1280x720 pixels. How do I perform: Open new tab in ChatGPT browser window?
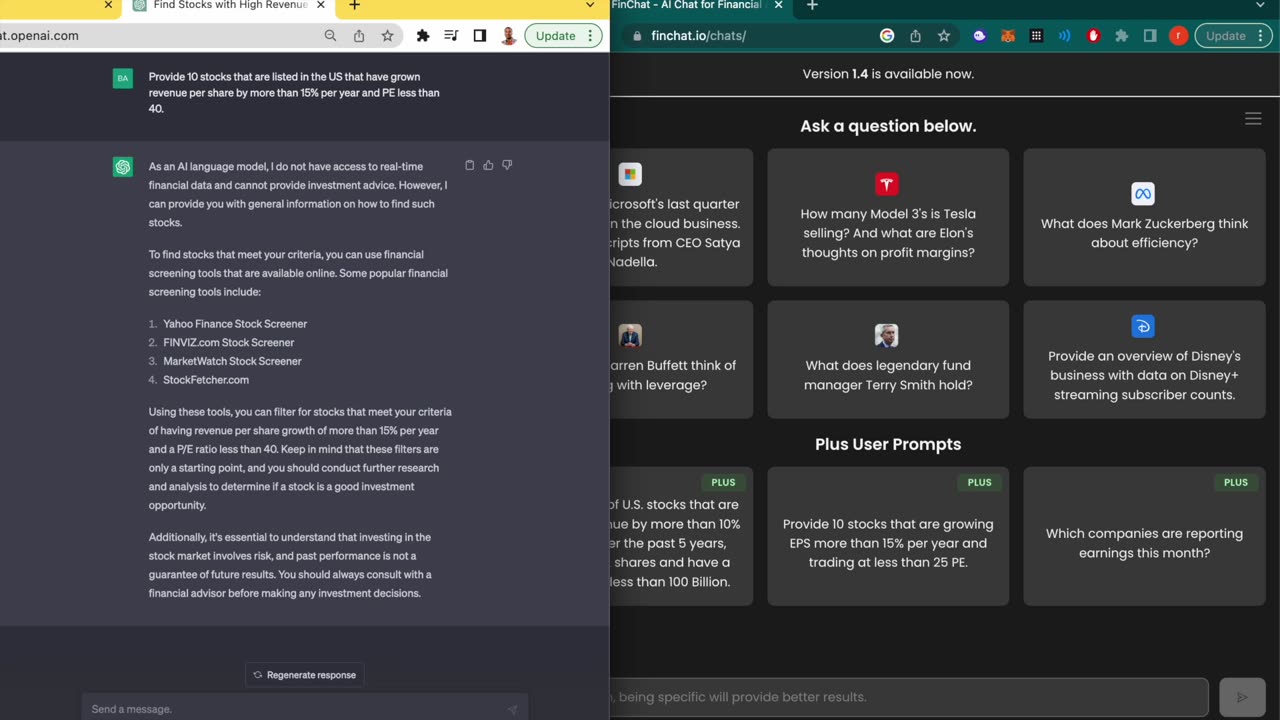pyautogui.click(x=354, y=5)
